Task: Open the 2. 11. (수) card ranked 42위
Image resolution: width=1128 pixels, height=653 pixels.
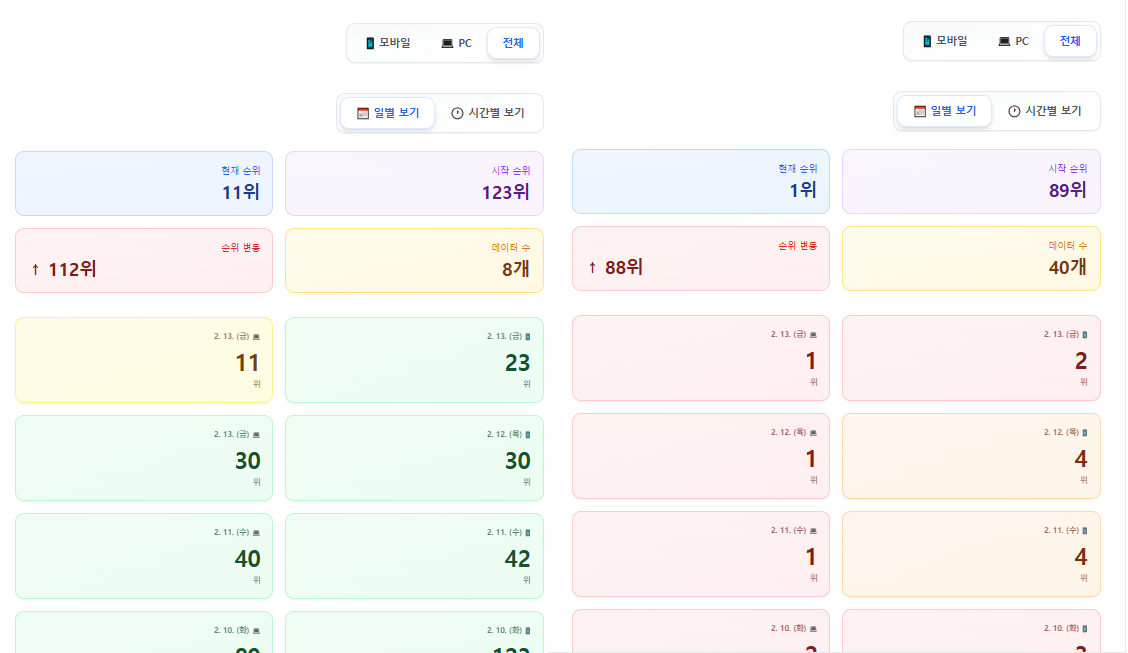Action: pos(414,556)
